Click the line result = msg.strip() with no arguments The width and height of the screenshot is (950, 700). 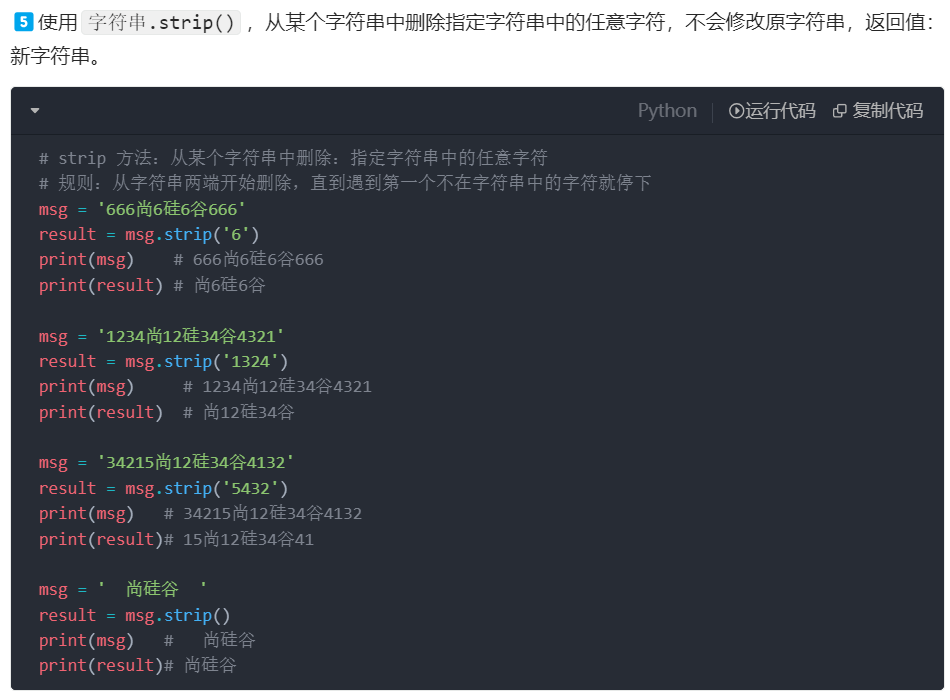click(135, 616)
